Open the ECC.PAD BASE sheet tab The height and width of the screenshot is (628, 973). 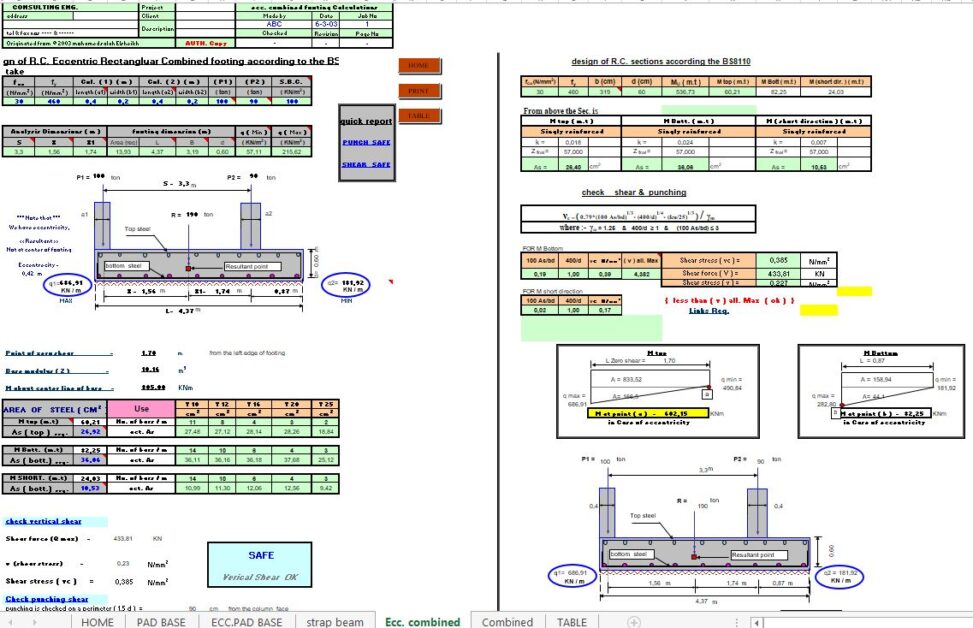click(246, 622)
